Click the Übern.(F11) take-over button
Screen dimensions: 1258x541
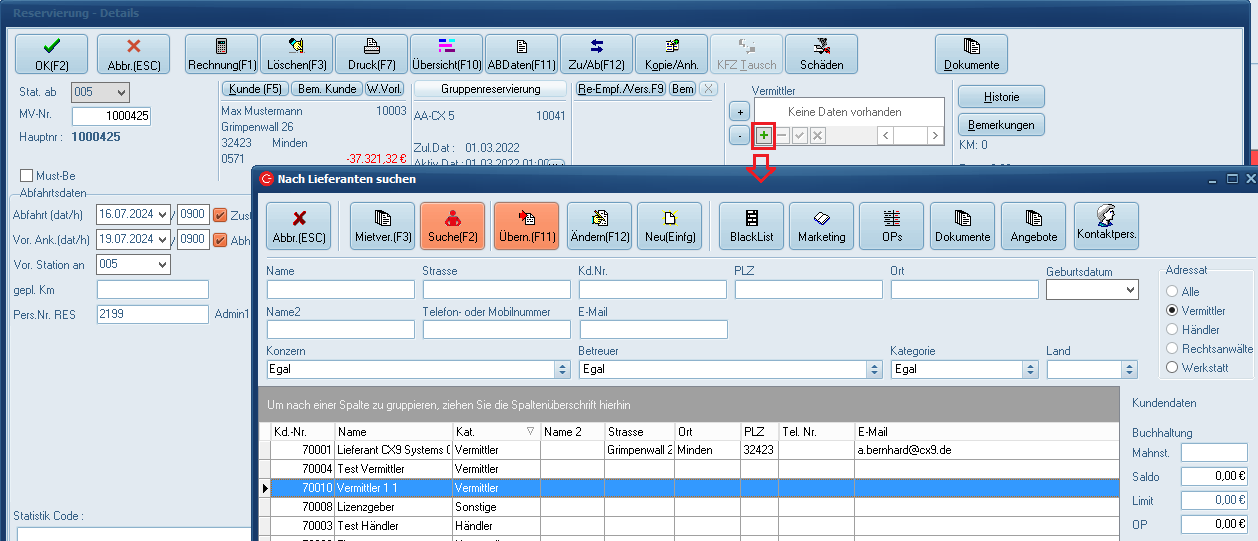(x=526, y=226)
